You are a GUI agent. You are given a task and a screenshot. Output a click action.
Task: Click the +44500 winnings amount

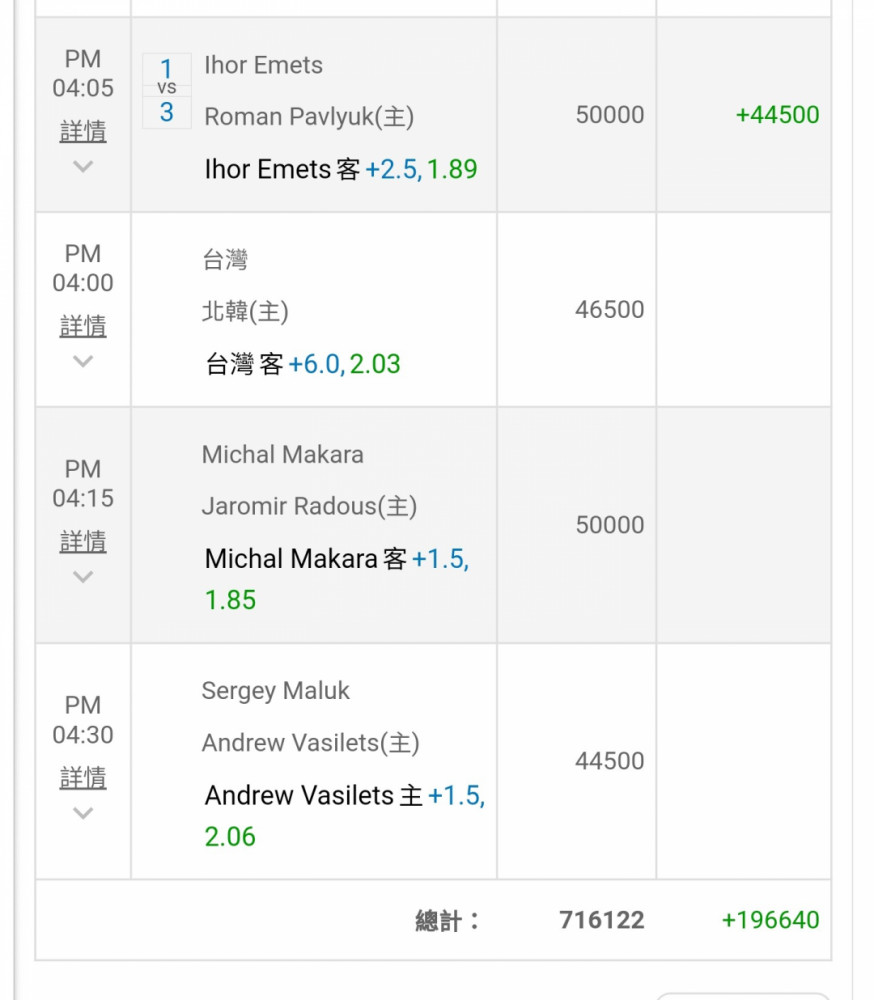[x=777, y=115]
